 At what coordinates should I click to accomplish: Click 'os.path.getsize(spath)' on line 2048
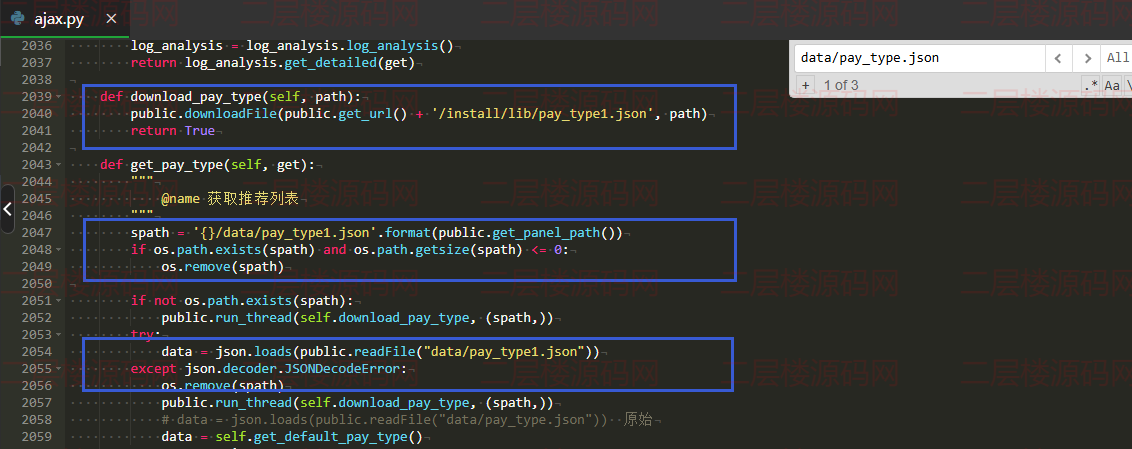437,250
